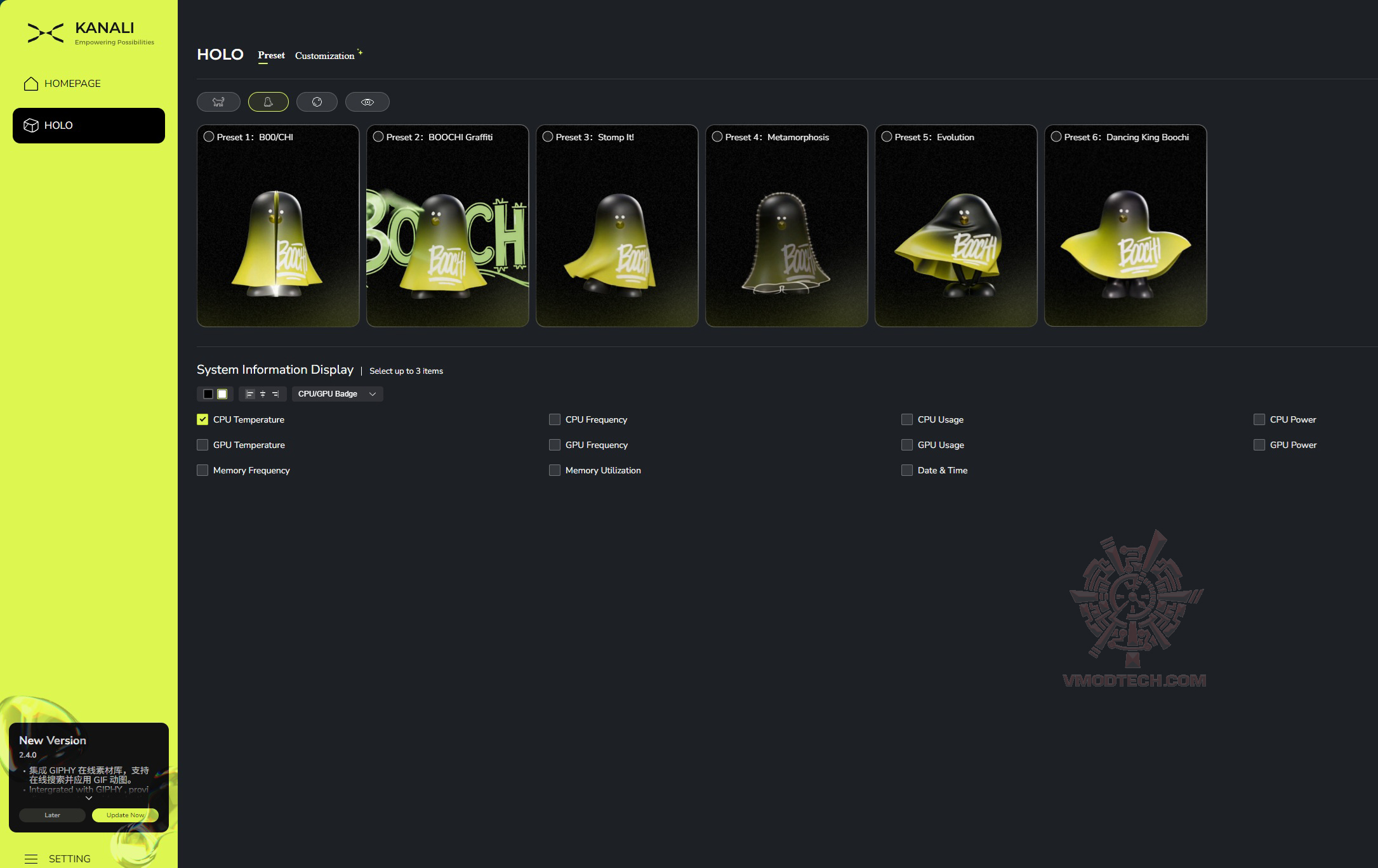Select Preset 2: BOOCHI Graffiti radio button
This screenshot has width=1378, height=868.
pyautogui.click(x=378, y=136)
